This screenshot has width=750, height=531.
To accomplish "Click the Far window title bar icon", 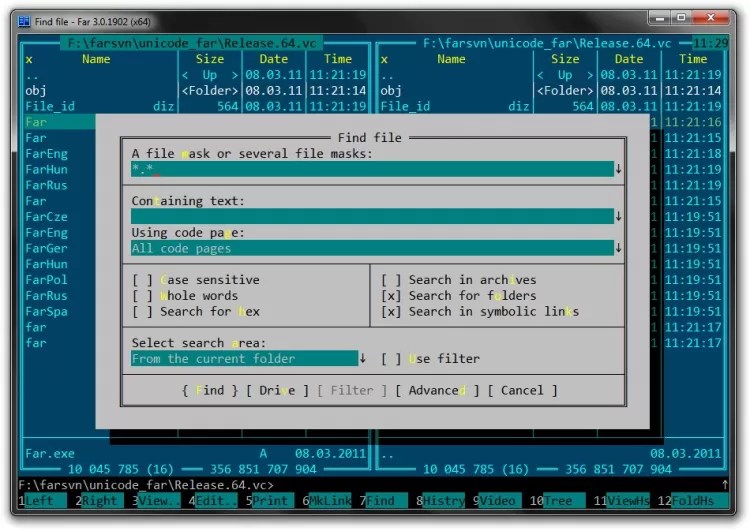I will [x=24, y=22].
